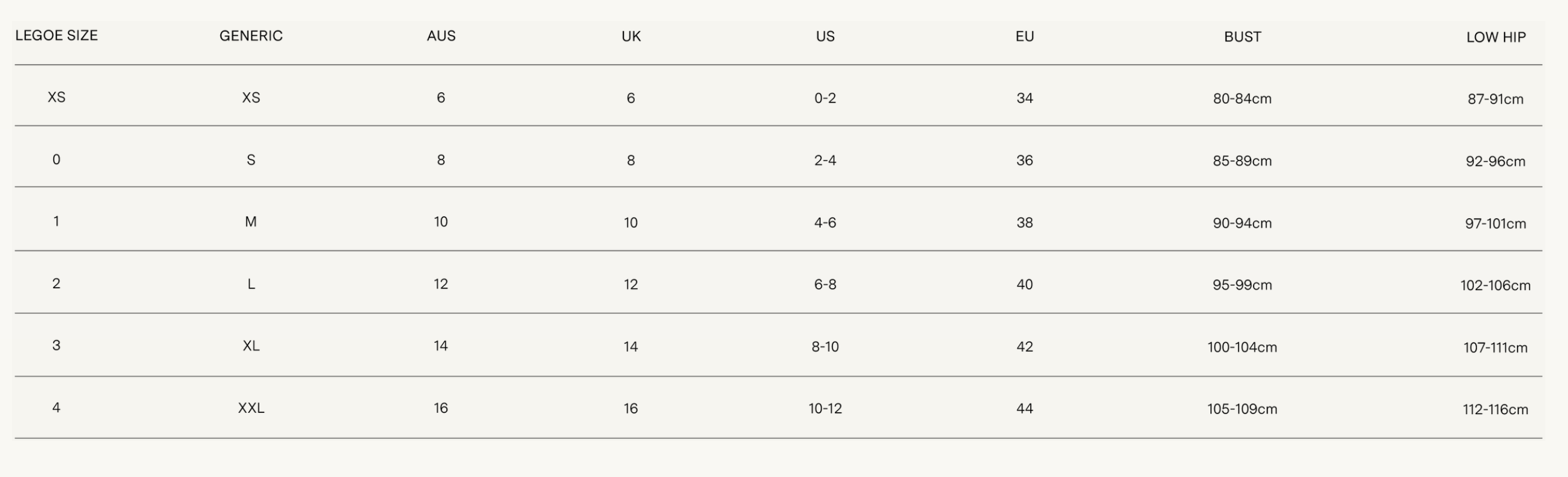Select the 112-116cm low hip cell
Screen dimensions: 1568x477
(x=1495, y=409)
